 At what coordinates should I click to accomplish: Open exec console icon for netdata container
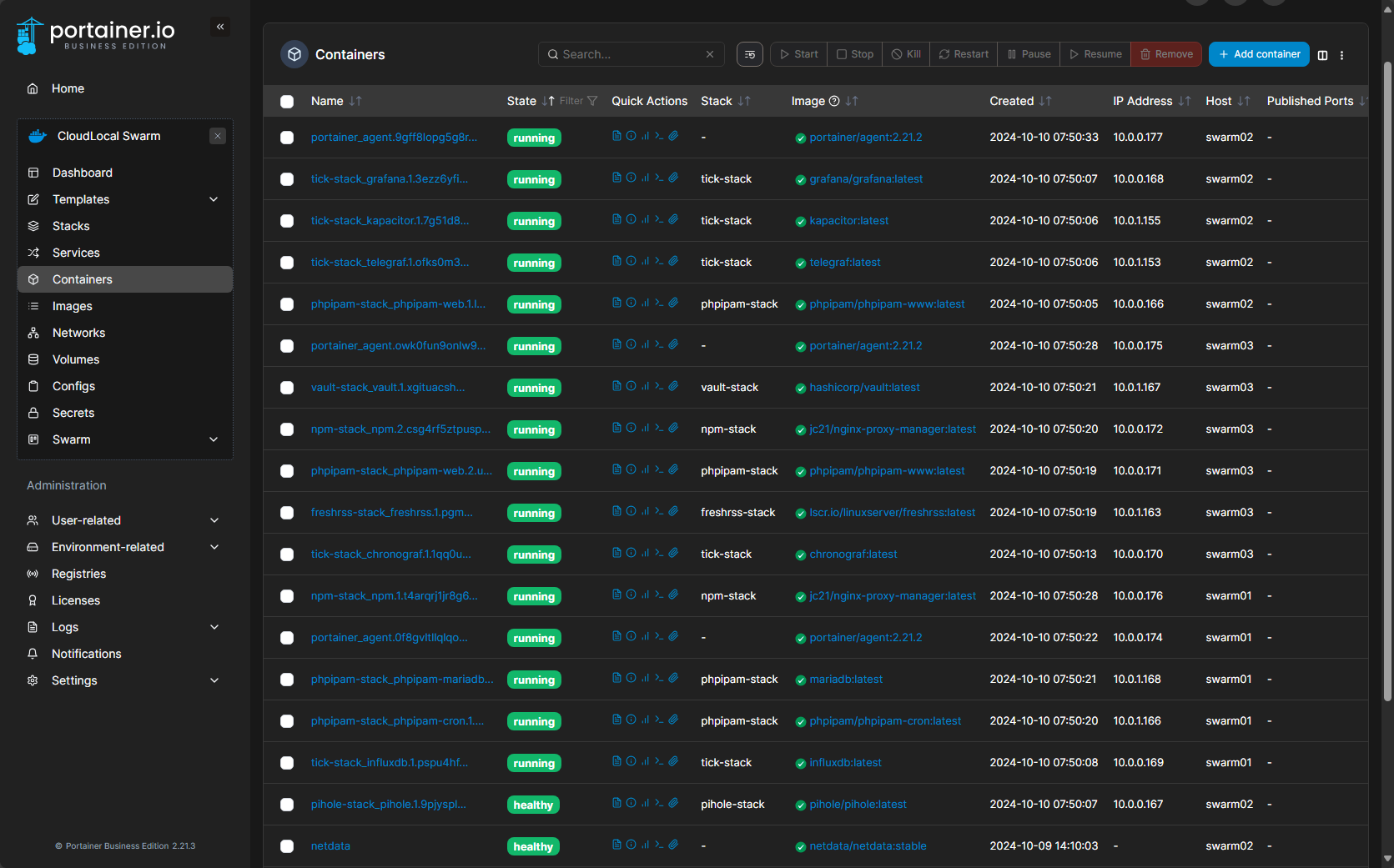click(x=659, y=845)
